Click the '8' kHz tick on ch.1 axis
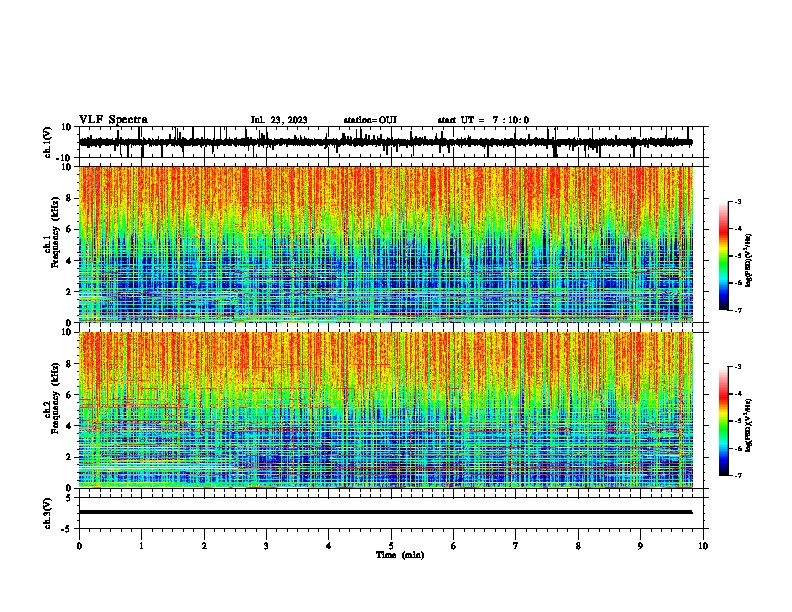 point(70,198)
